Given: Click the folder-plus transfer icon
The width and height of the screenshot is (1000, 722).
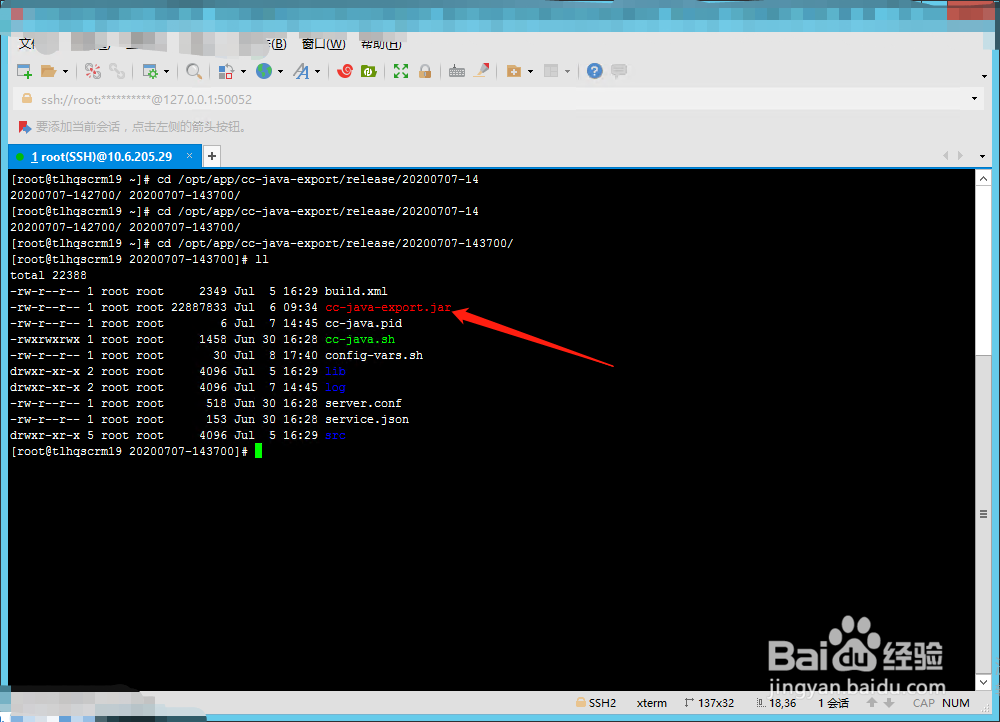Looking at the screenshot, I should tap(513, 71).
